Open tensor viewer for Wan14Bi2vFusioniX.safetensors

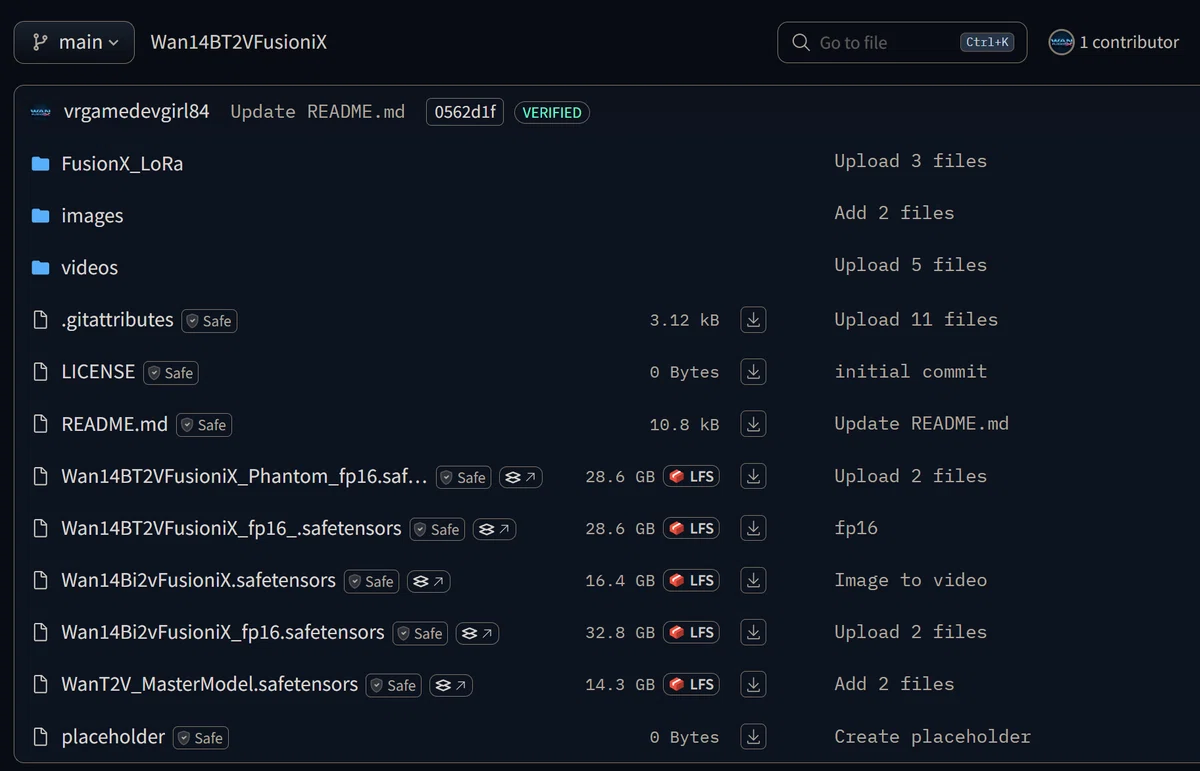[429, 581]
